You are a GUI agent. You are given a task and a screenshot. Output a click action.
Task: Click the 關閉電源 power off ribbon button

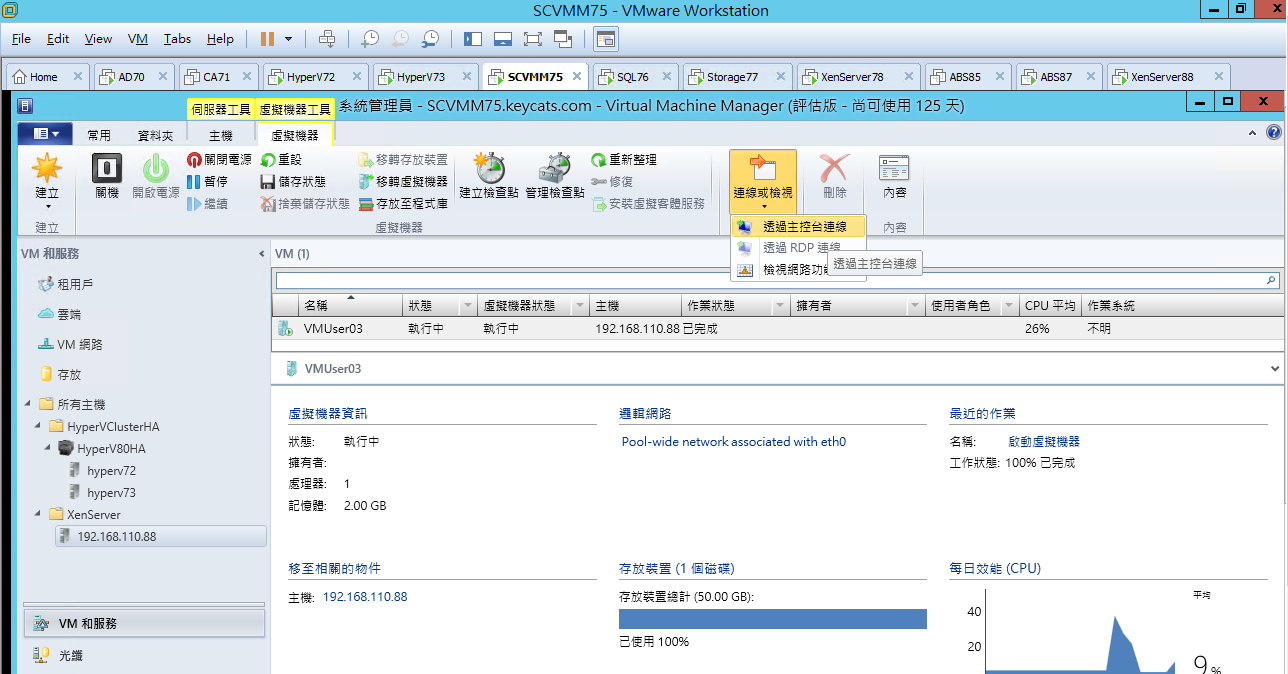[219, 160]
